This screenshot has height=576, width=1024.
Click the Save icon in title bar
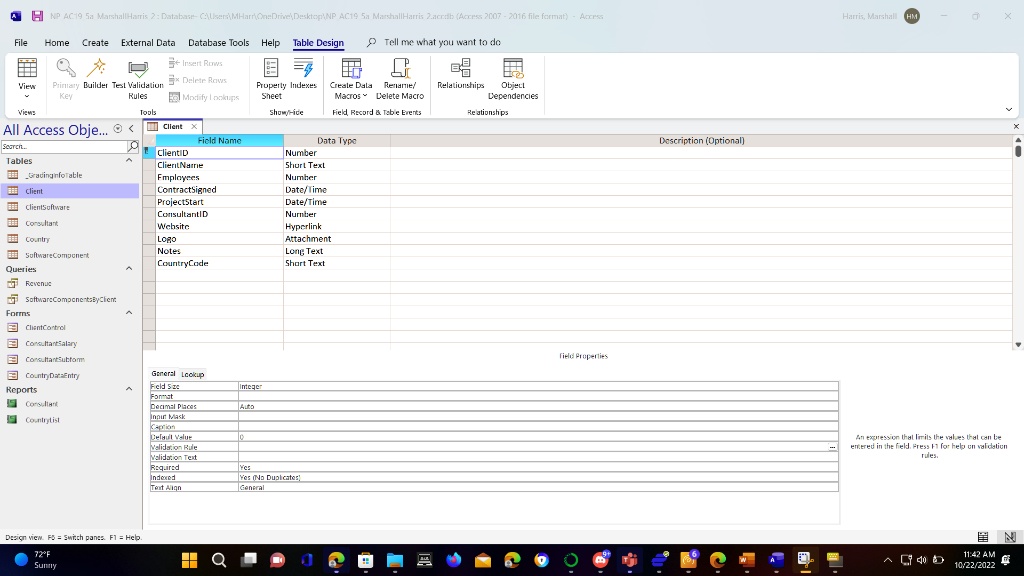coord(37,16)
